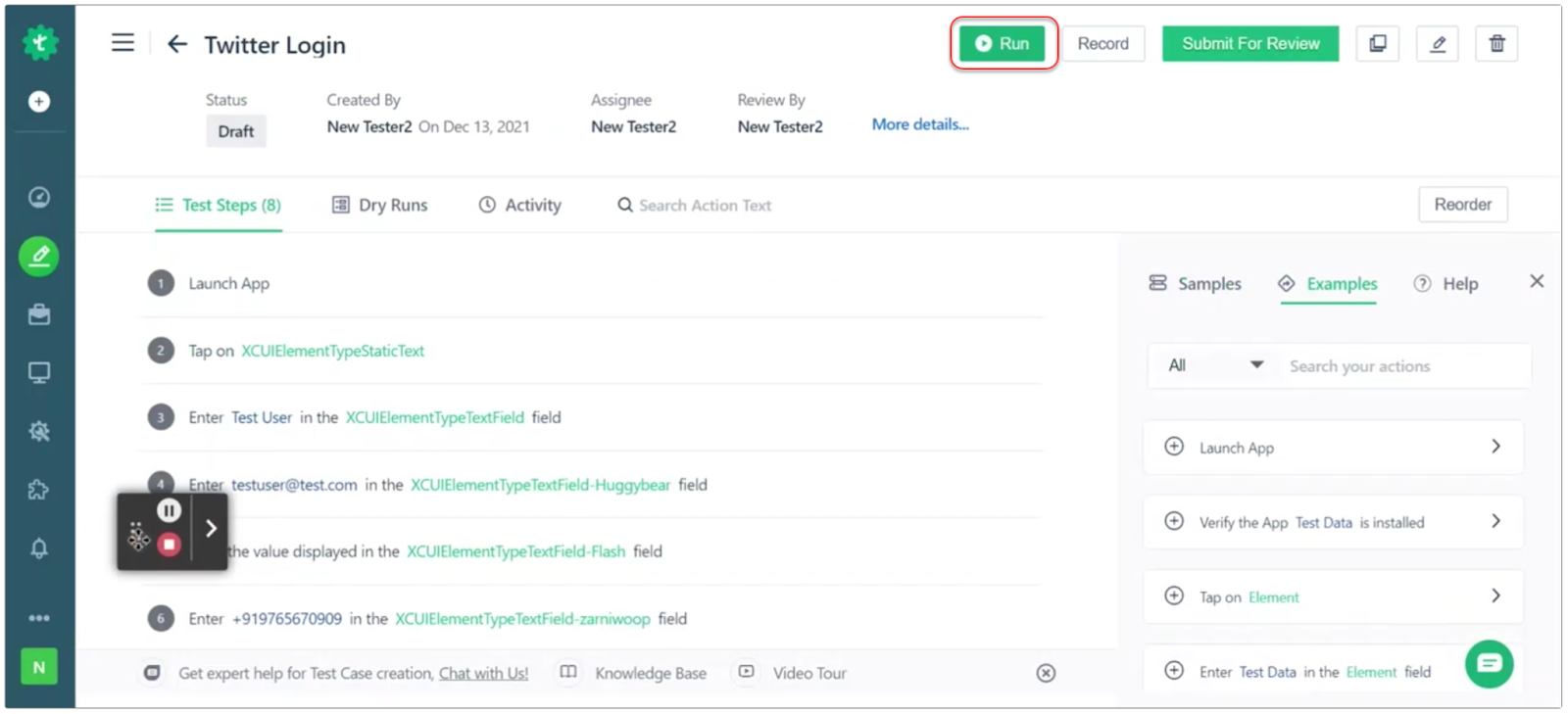Viewport: 1568px width, 714px height.
Task: Click Submit For Review button
Action: pyautogui.click(x=1250, y=43)
